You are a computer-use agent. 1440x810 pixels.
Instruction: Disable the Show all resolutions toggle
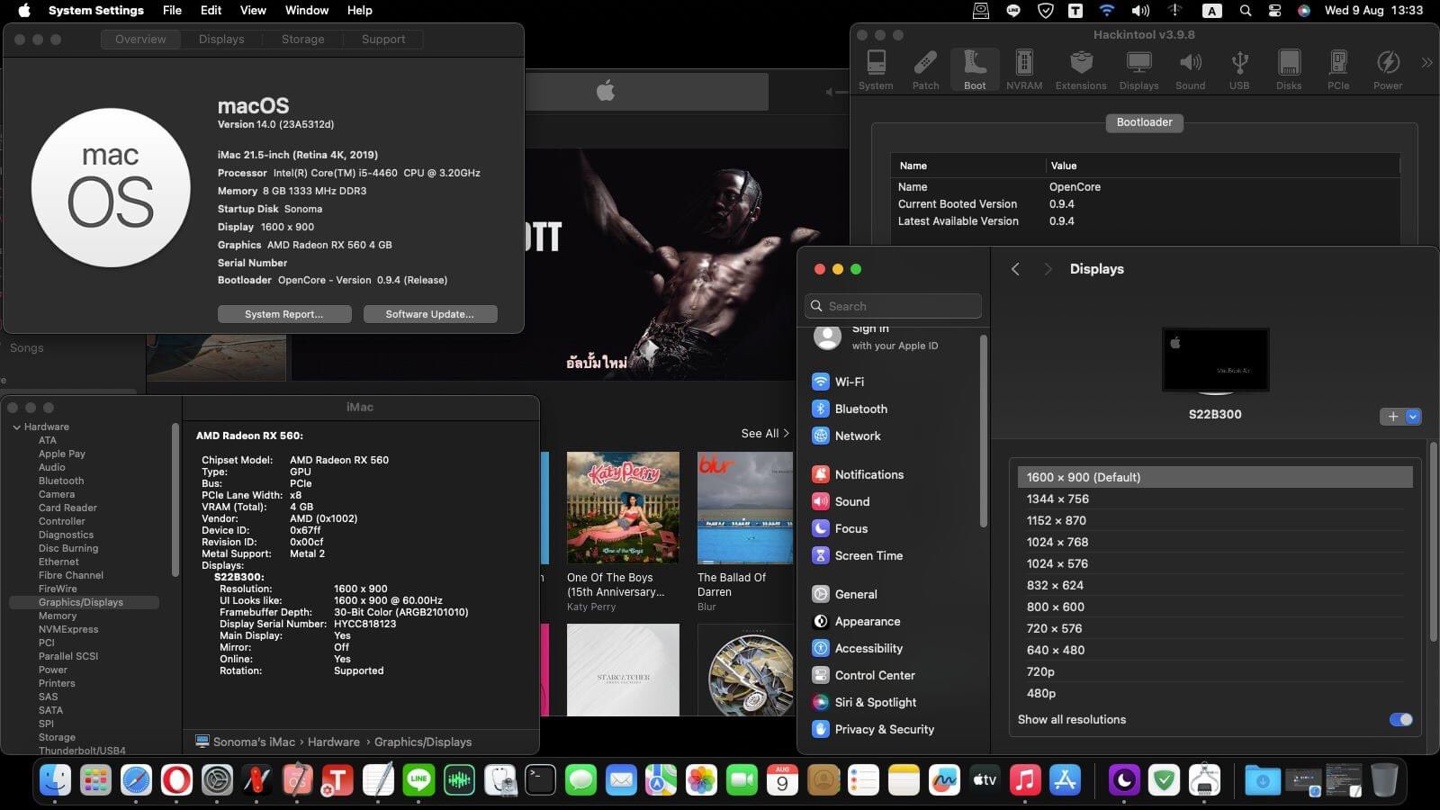click(1400, 720)
